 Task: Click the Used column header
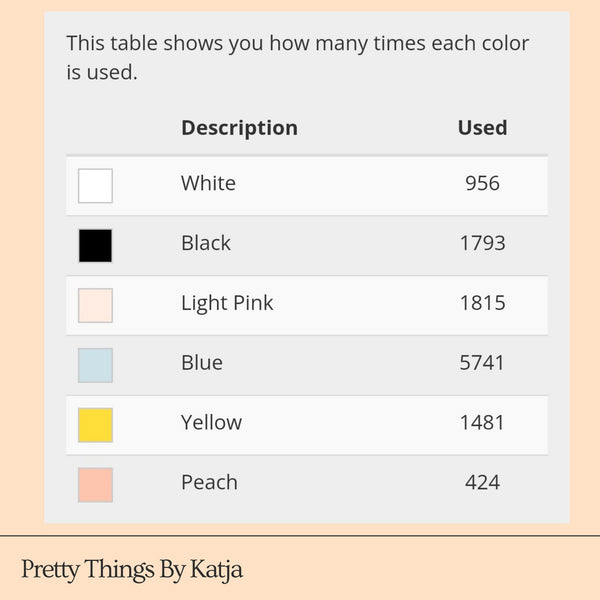click(482, 128)
